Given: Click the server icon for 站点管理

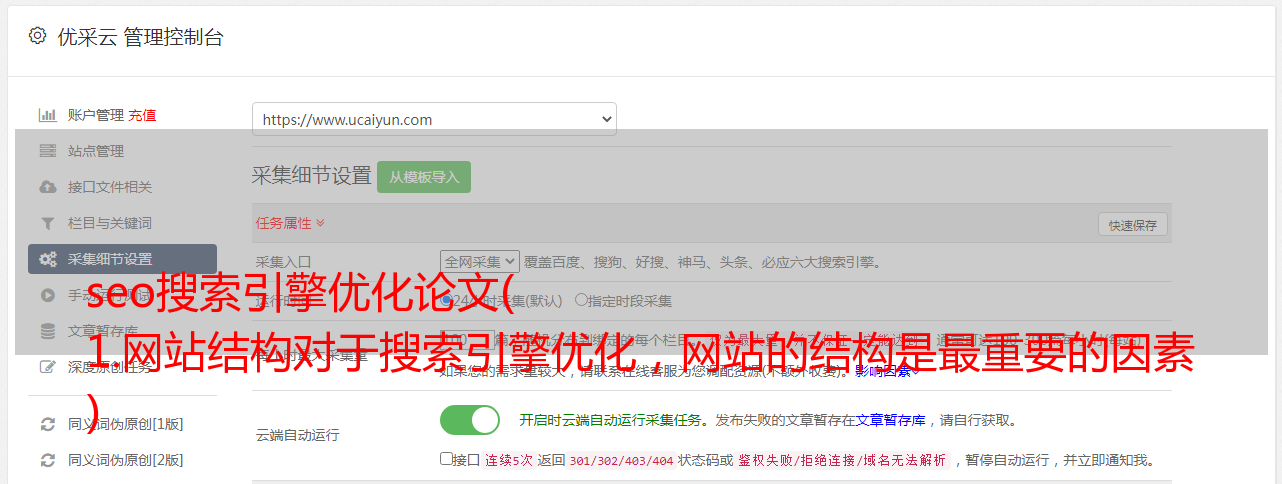Looking at the screenshot, I should pyautogui.click(x=47, y=151).
